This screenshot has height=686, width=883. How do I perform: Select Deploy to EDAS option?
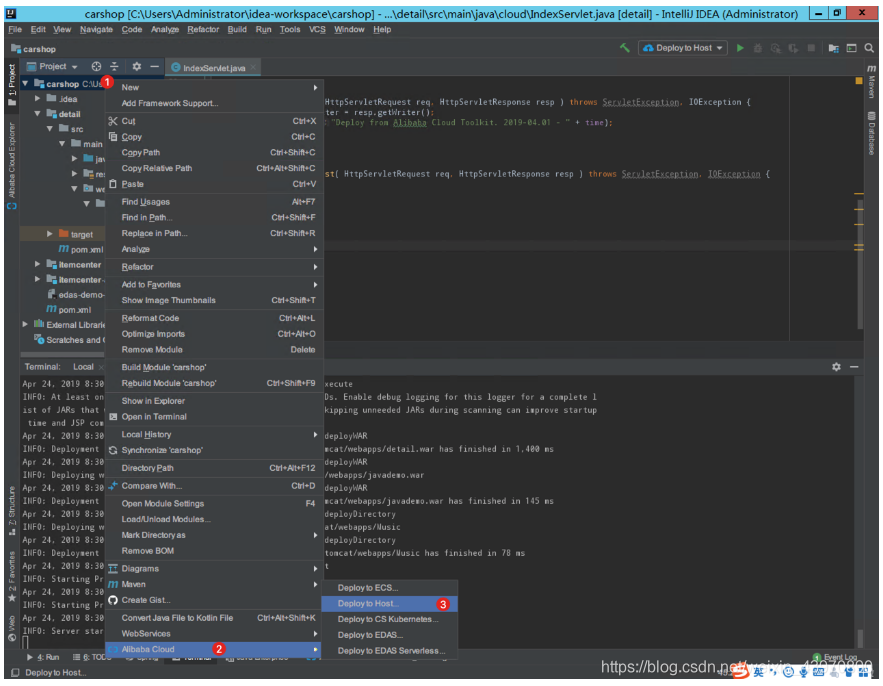(389, 635)
